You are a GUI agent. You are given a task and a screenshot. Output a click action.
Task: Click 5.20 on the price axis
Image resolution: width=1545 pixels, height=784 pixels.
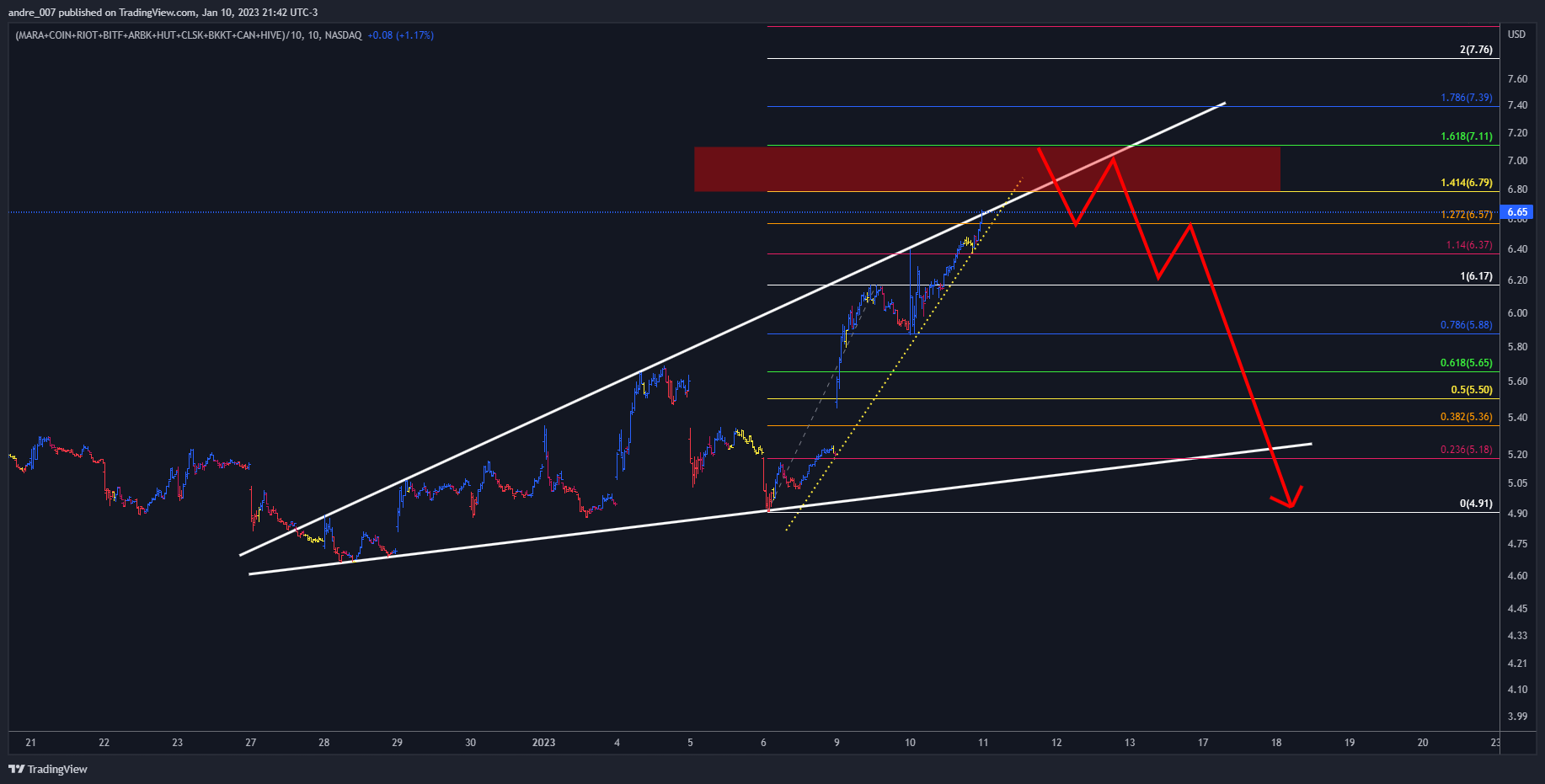pyautogui.click(x=1517, y=455)
